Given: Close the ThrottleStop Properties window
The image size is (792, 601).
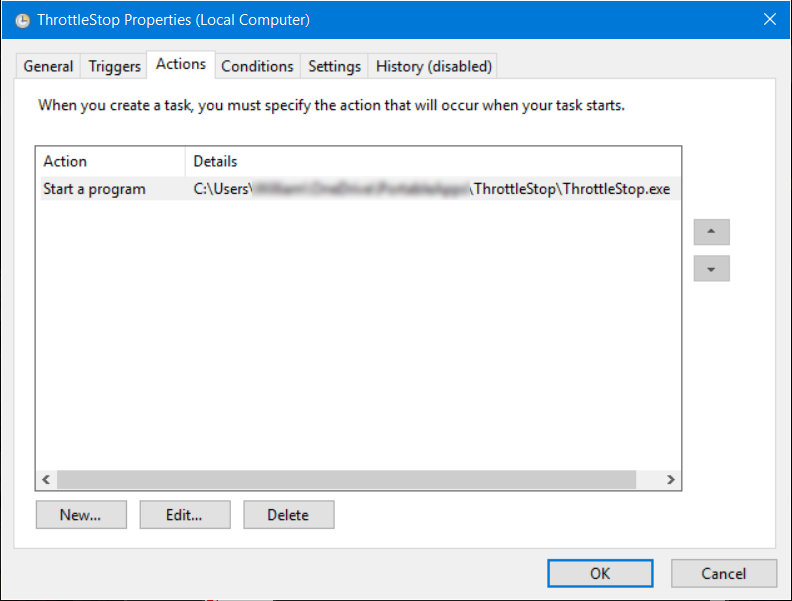Looking at the screenshot, I should click(x=770, y=19).
